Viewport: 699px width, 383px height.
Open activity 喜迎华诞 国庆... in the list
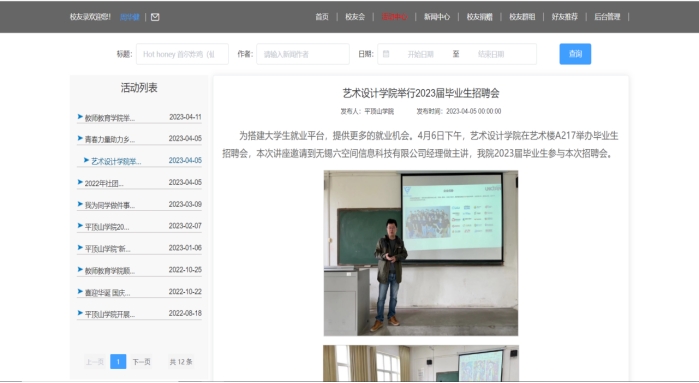click(x=107, y=292)
